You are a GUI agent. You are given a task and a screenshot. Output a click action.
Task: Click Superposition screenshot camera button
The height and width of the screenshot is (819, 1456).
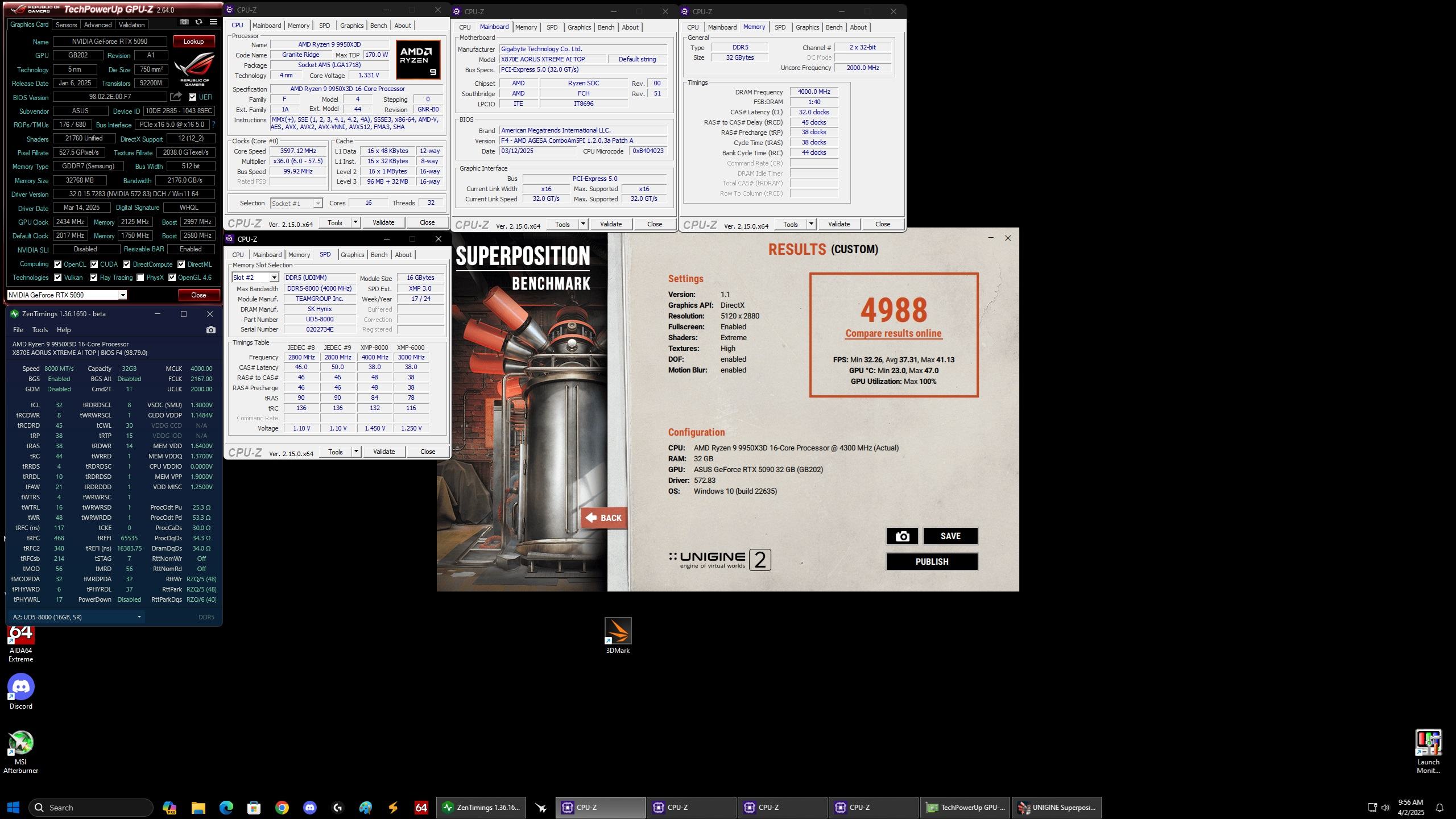coord(902,536)
